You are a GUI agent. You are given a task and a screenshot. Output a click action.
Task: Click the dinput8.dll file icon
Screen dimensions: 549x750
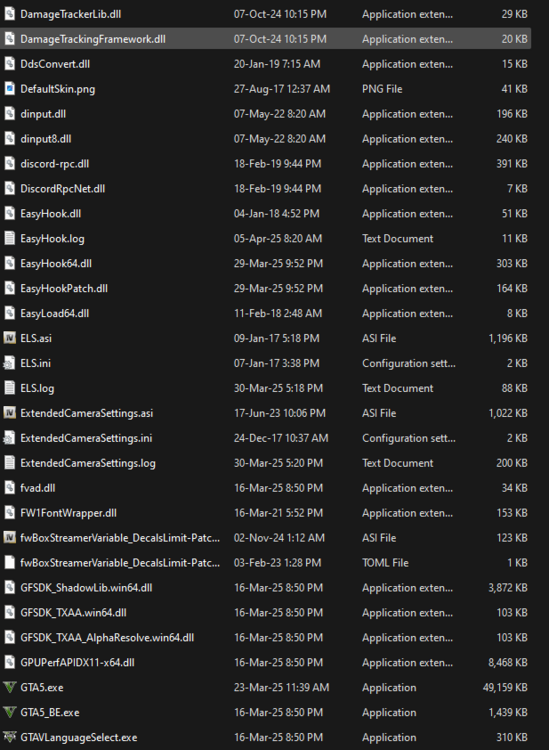tap(9, 139)
